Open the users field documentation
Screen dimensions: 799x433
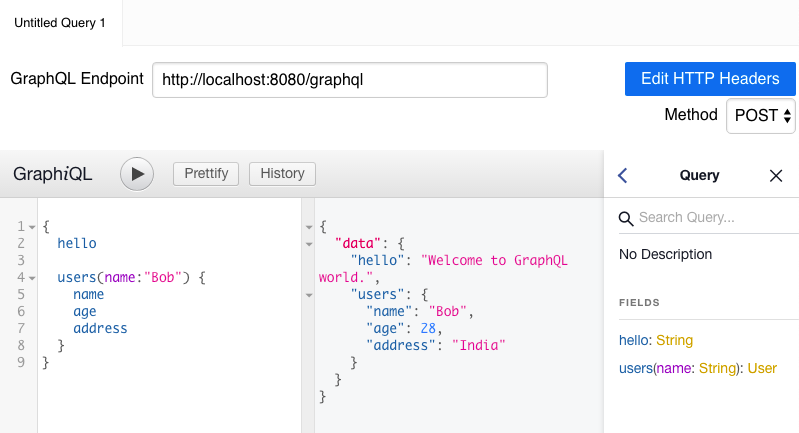tap(635, 368)
